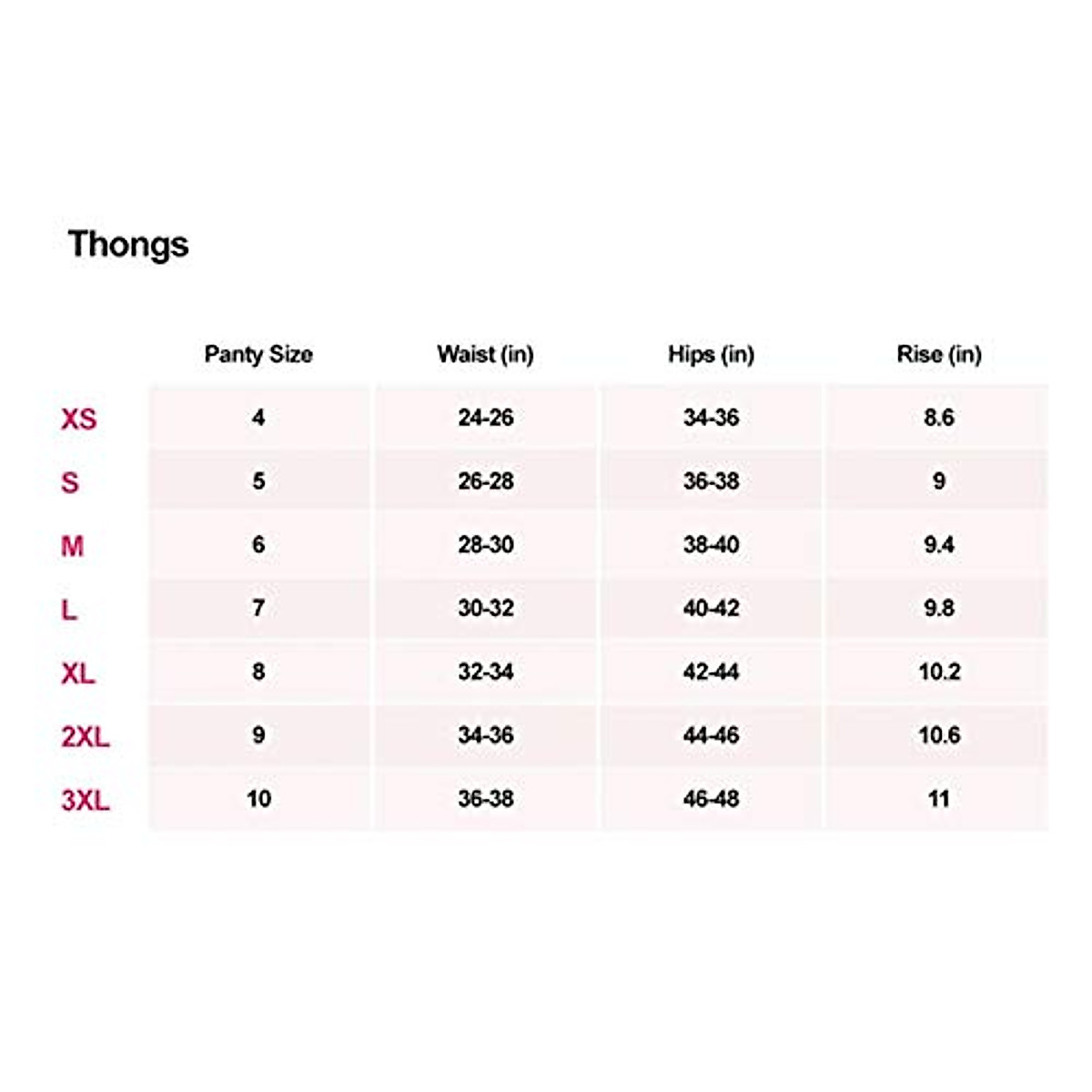
Task: Click the 10.6 rise value
Action: (938, 735)
